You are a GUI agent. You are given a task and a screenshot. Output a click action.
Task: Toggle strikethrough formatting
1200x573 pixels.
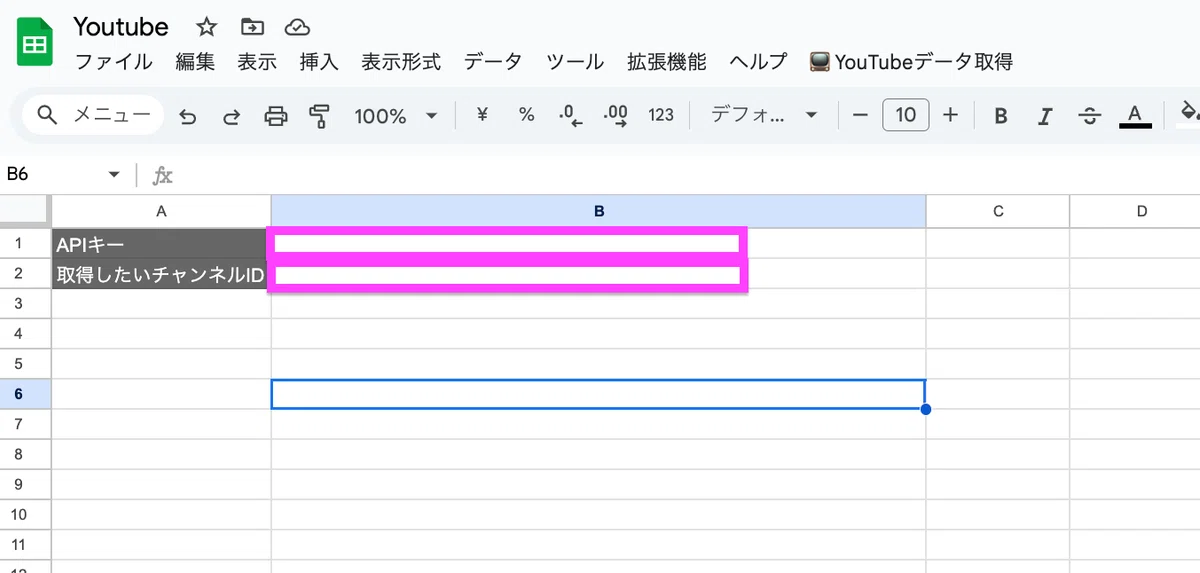1090,116
